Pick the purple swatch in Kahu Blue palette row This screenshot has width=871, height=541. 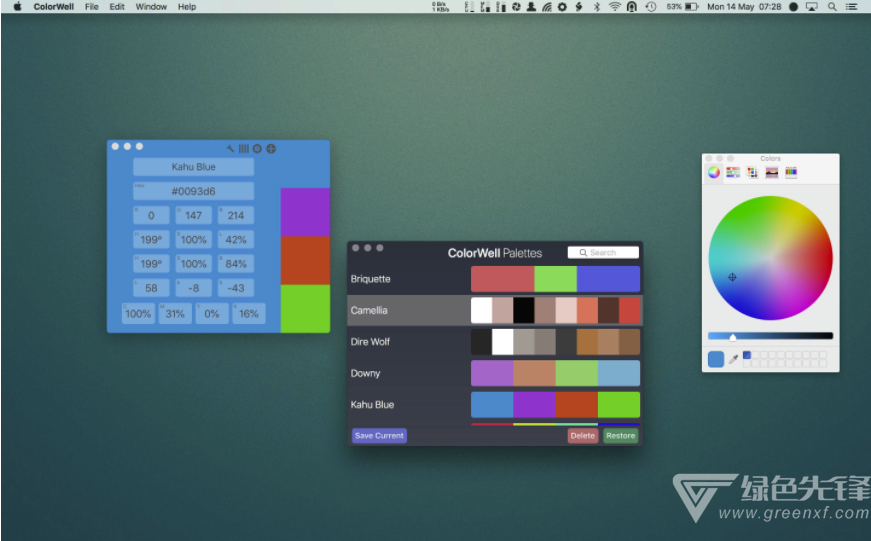coord(534,404)
